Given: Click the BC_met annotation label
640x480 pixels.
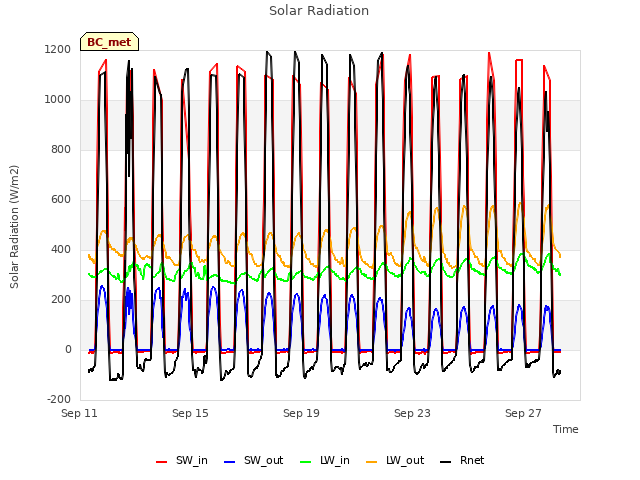Looking at the screenshot, I should [109, 42].
